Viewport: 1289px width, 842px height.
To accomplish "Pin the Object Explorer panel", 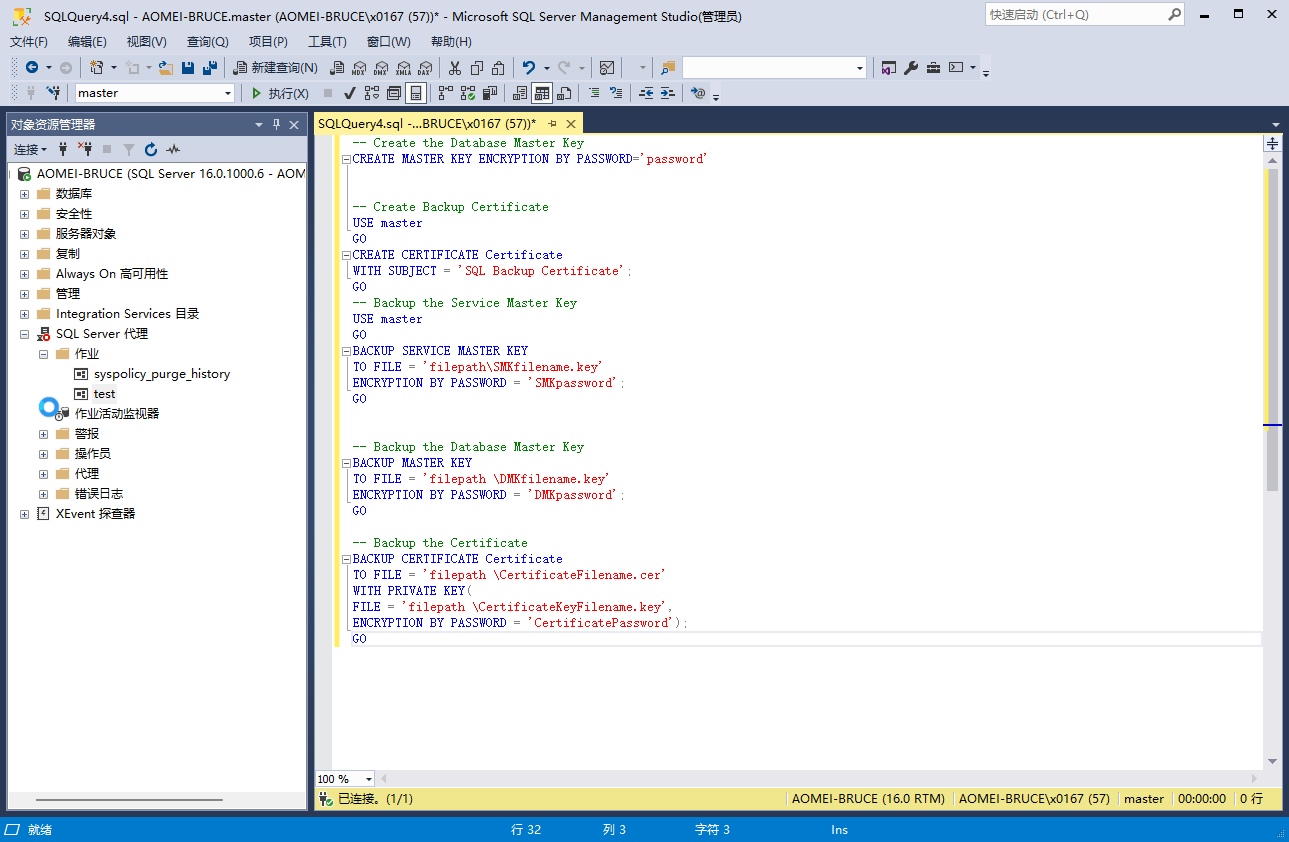I will coord(277,125).
